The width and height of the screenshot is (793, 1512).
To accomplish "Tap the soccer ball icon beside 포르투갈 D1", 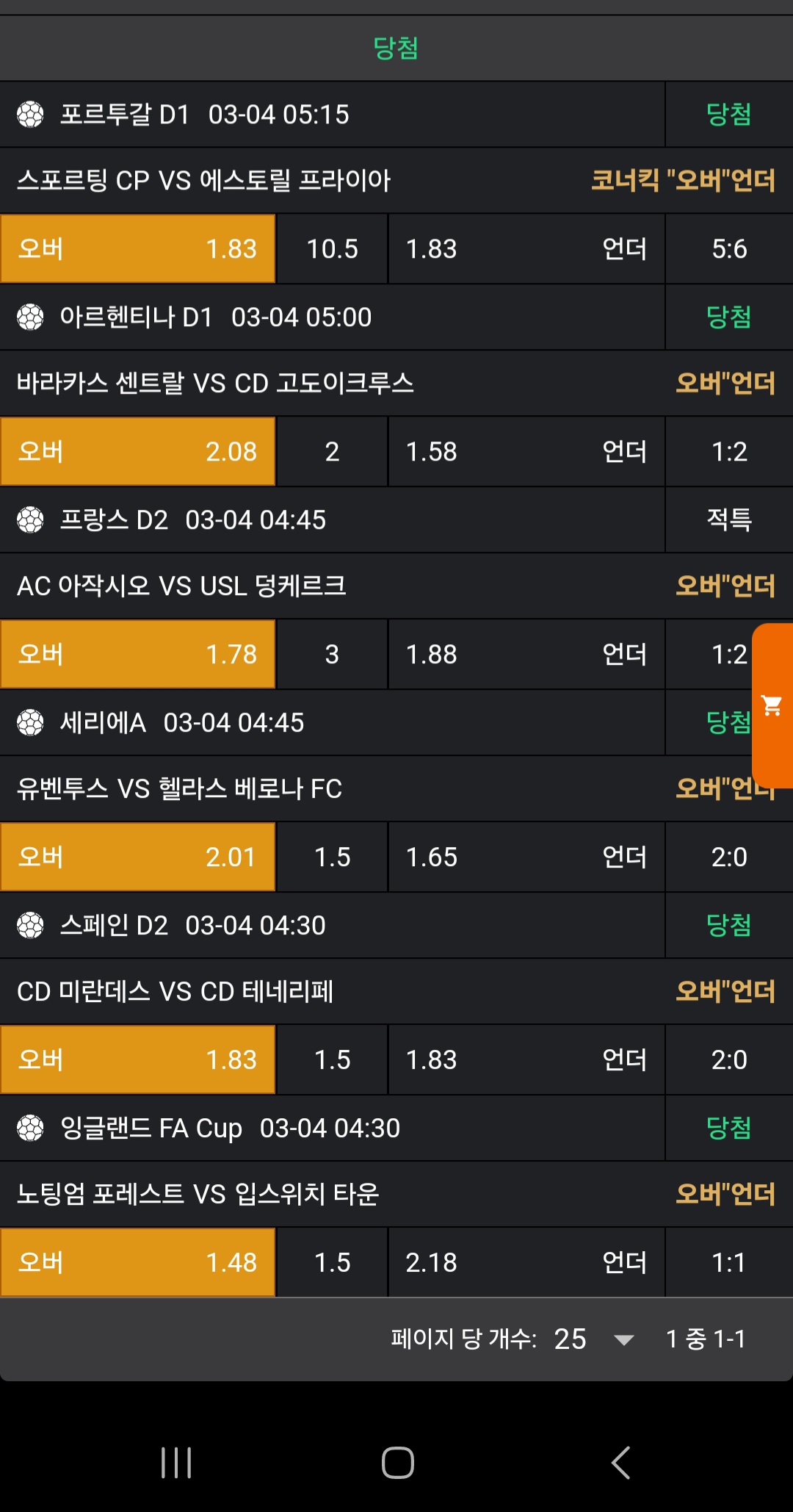I will pyautogui.click(x=30, y=115).
